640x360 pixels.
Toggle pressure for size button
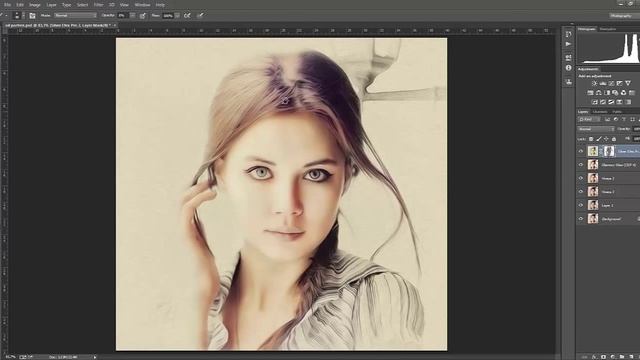tap(200, 16)
